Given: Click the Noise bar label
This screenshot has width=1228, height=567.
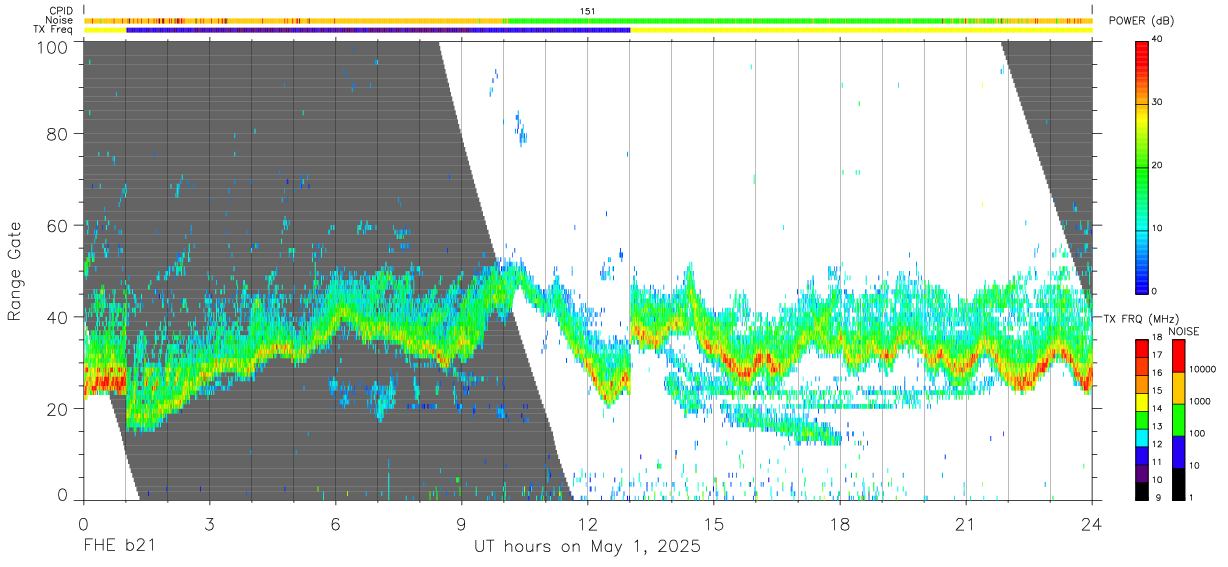Looking at the screenshot, I should (x=59, y=20).
